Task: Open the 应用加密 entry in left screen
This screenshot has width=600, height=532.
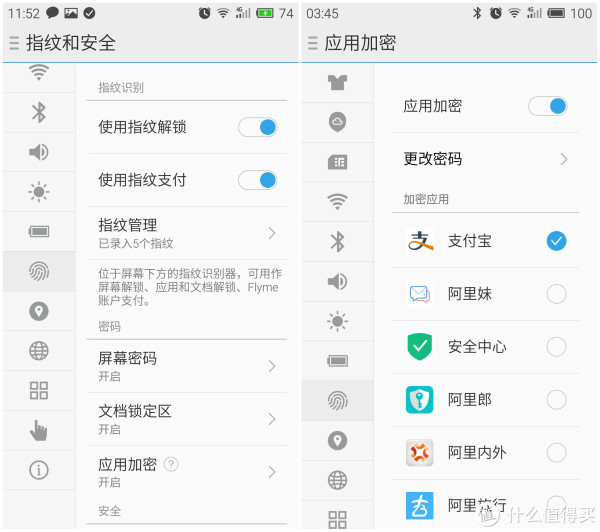Action: coord(187,472)
